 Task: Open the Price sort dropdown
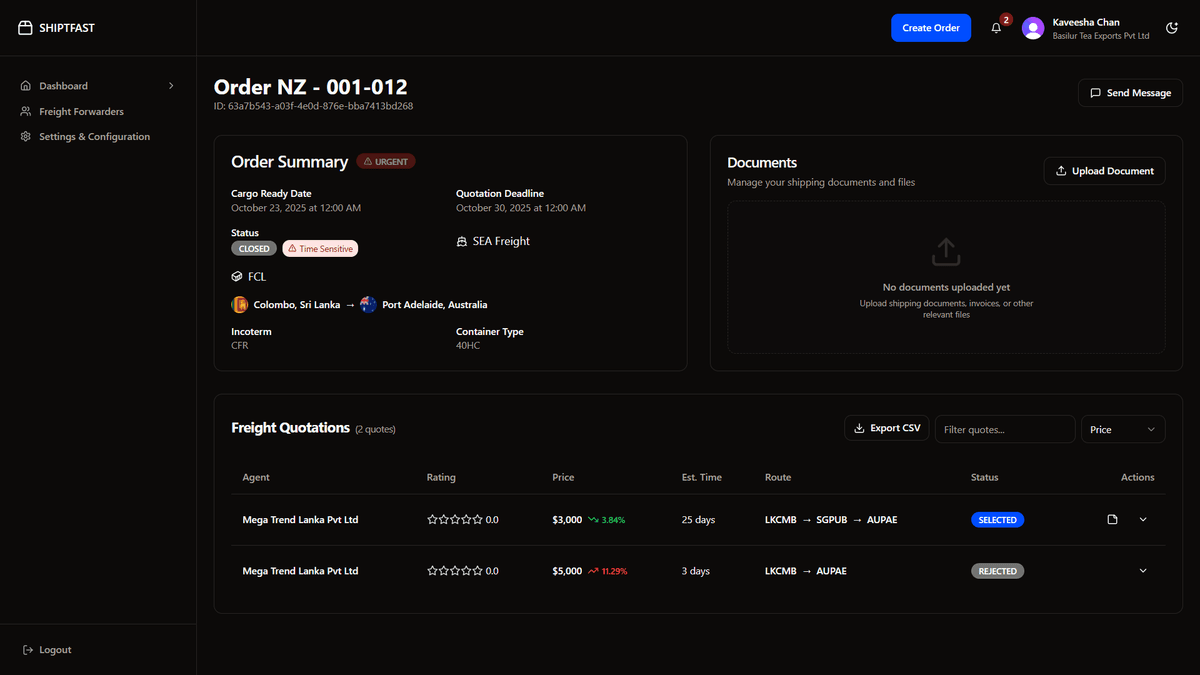coord(1122,429)
